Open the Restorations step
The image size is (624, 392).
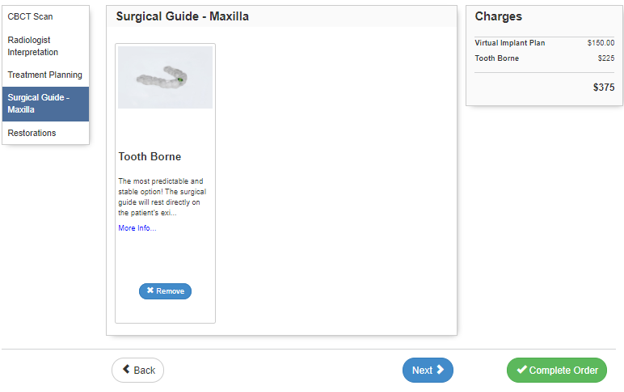coord(45,133)
